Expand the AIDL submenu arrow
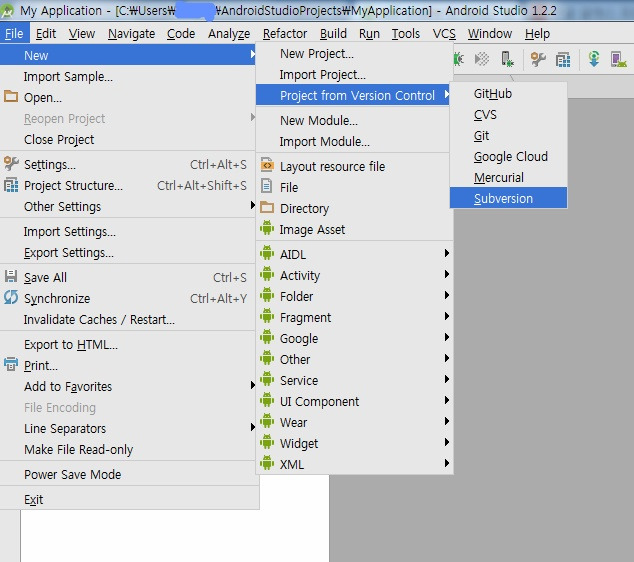This screenshot has height=562, width=634. coord(446,253)
